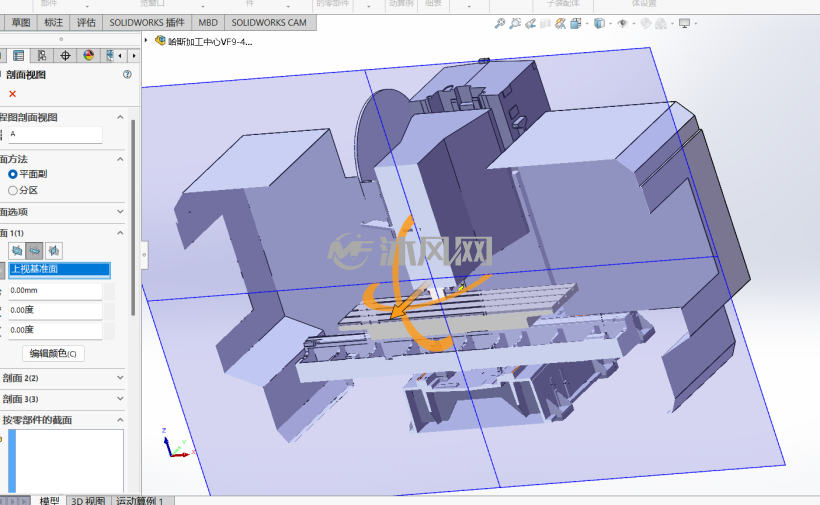The width and height of the screenshot is (820, 505).
Task: Select the front plane section icon
Action: pyautogui.click(x=17, y=251)
